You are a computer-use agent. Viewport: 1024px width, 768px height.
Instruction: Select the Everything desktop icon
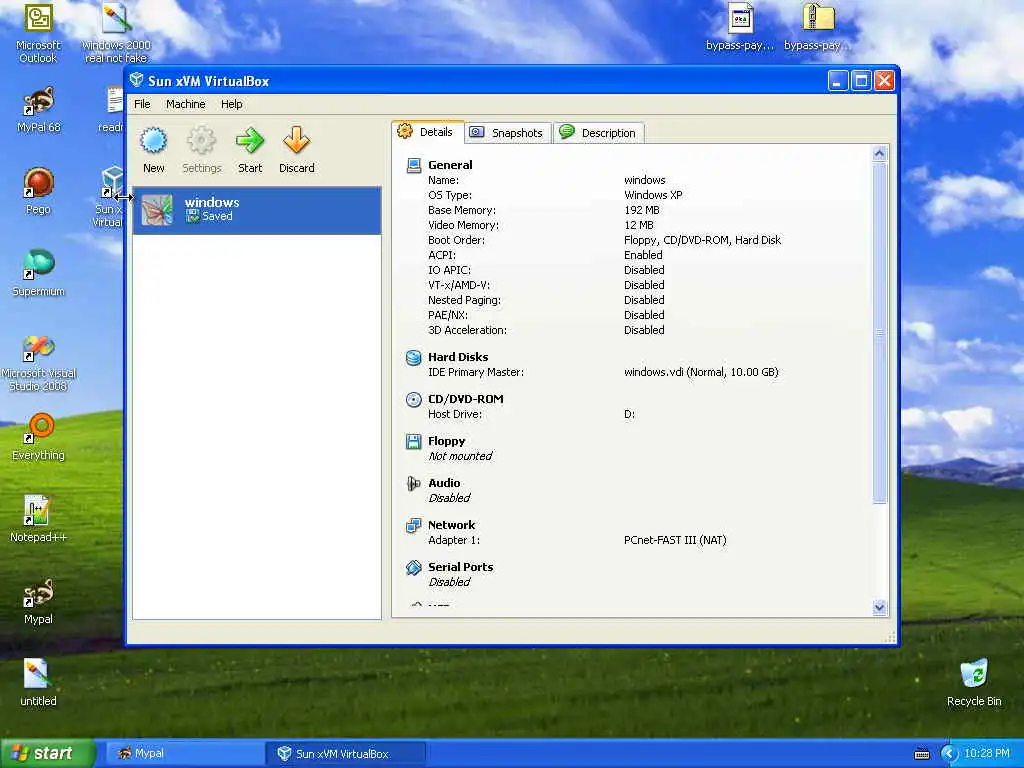click(38, 437)
